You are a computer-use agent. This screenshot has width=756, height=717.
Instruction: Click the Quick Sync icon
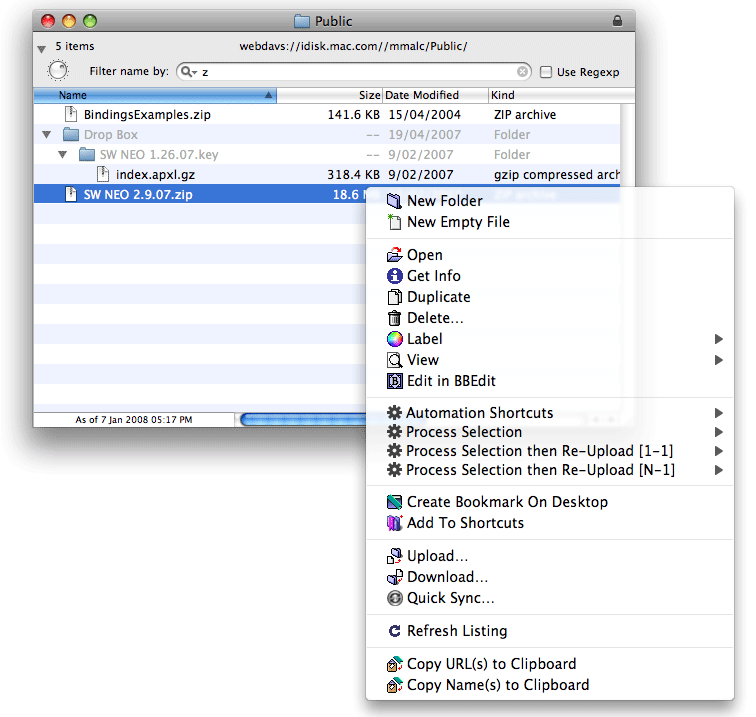point(394,598)
